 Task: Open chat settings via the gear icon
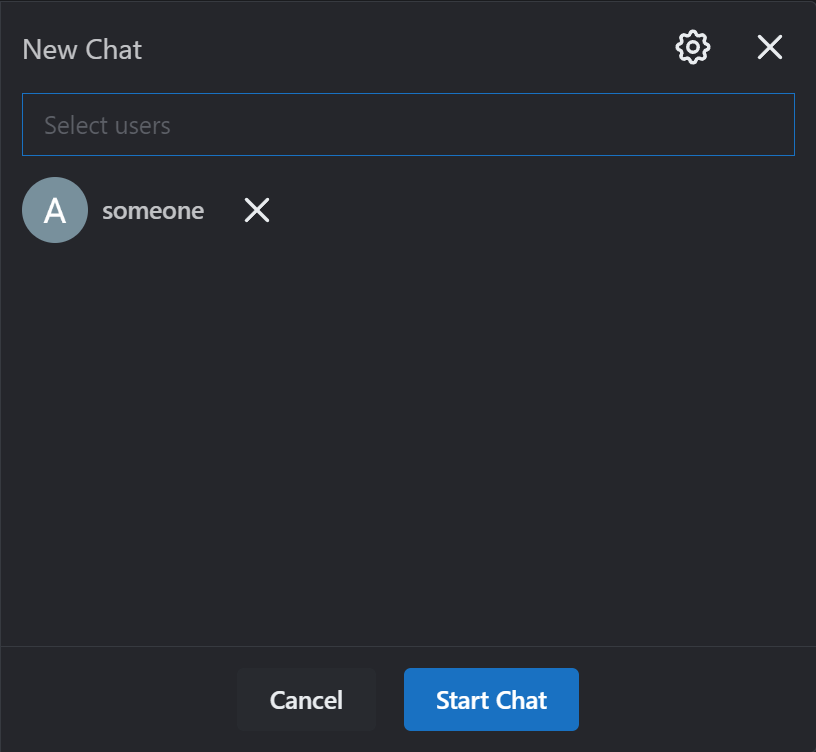(693, 48)
